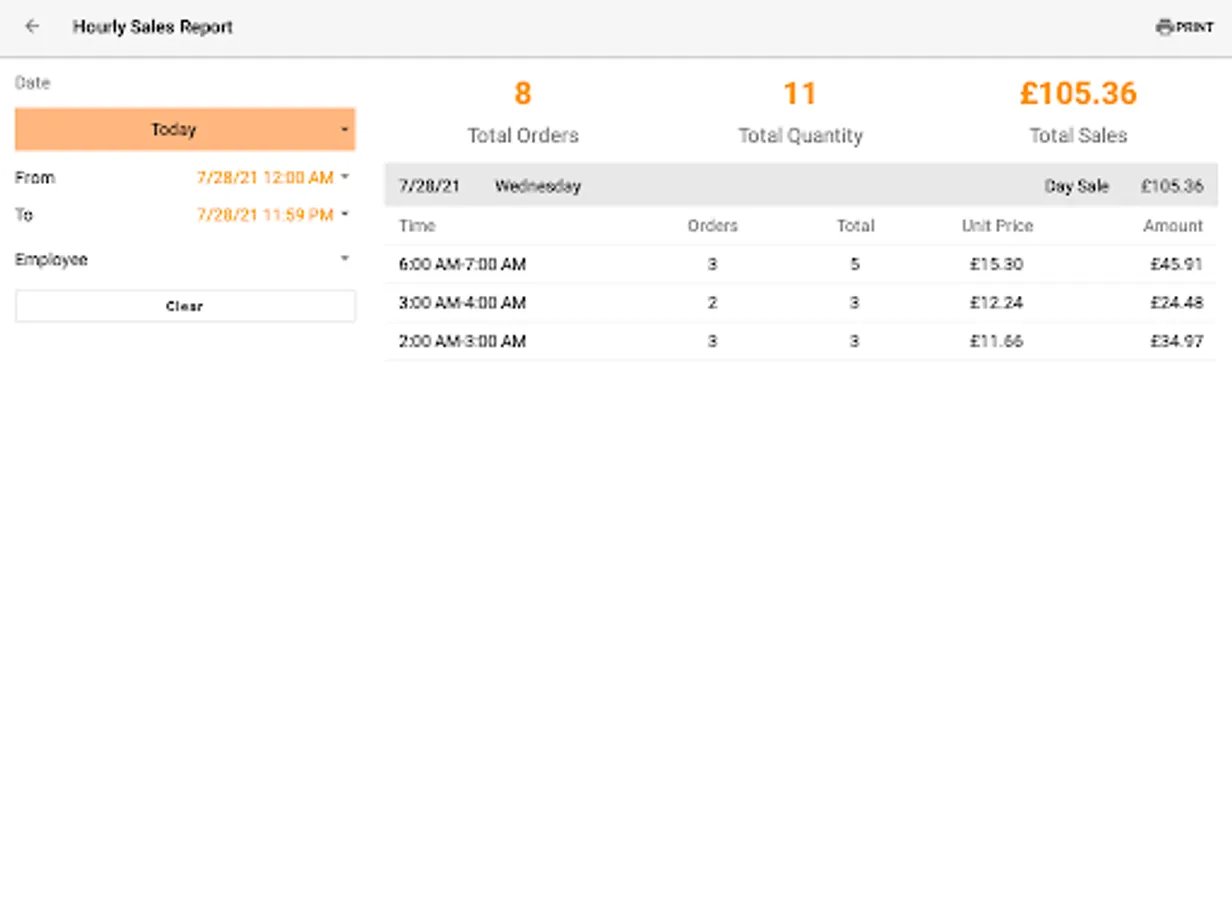Viewport: 1232px width, 900px height.
Task: Expand the To date-time picker arrow
Action: coord(345,214)
